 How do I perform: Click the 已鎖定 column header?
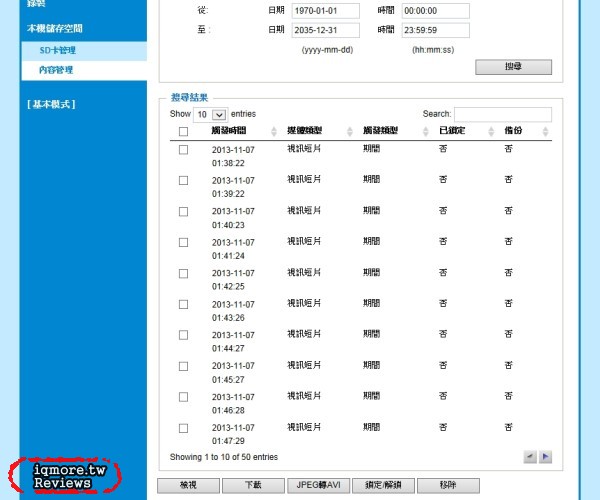pyautogui.click(x=452, y=131)
